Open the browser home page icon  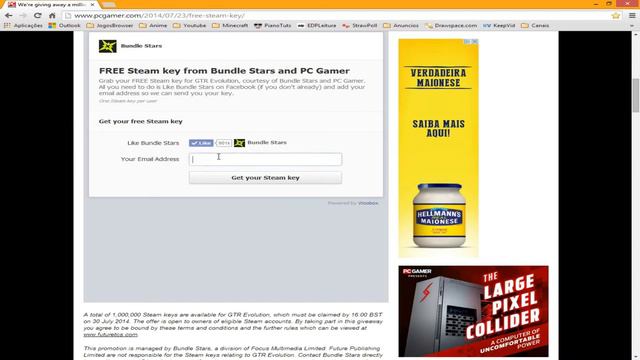point(52,16)
